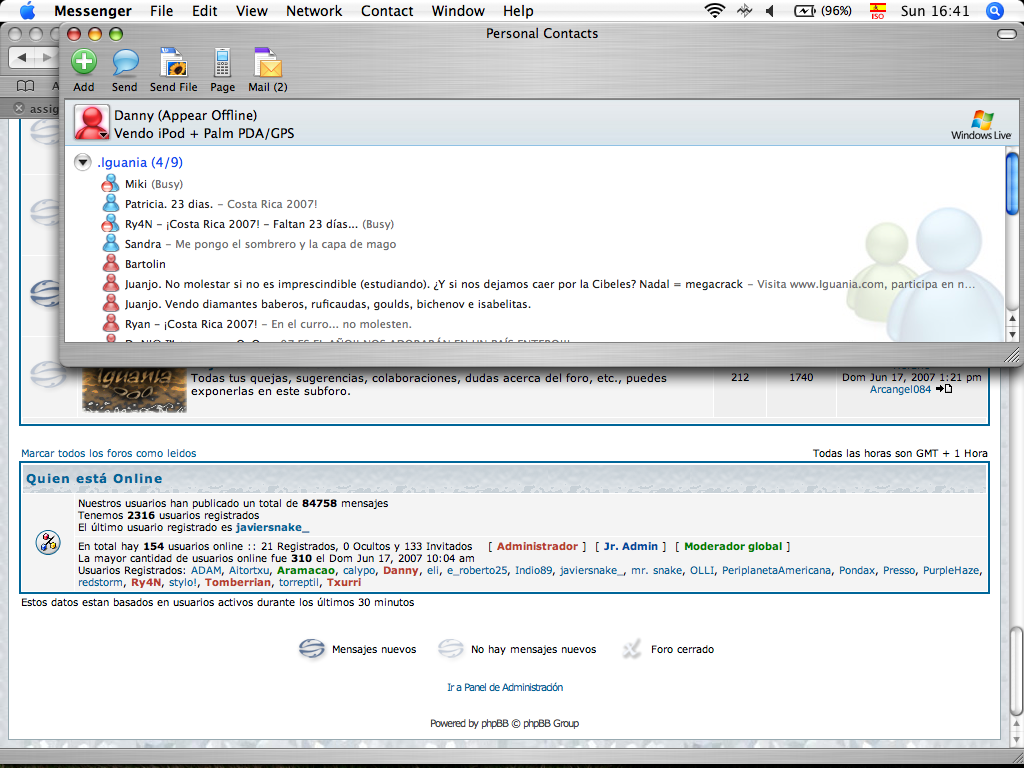Click the Messenger contact list scrollbar thumb
The width and height of the screenshot is (1024, 768).
[1012, 183]
